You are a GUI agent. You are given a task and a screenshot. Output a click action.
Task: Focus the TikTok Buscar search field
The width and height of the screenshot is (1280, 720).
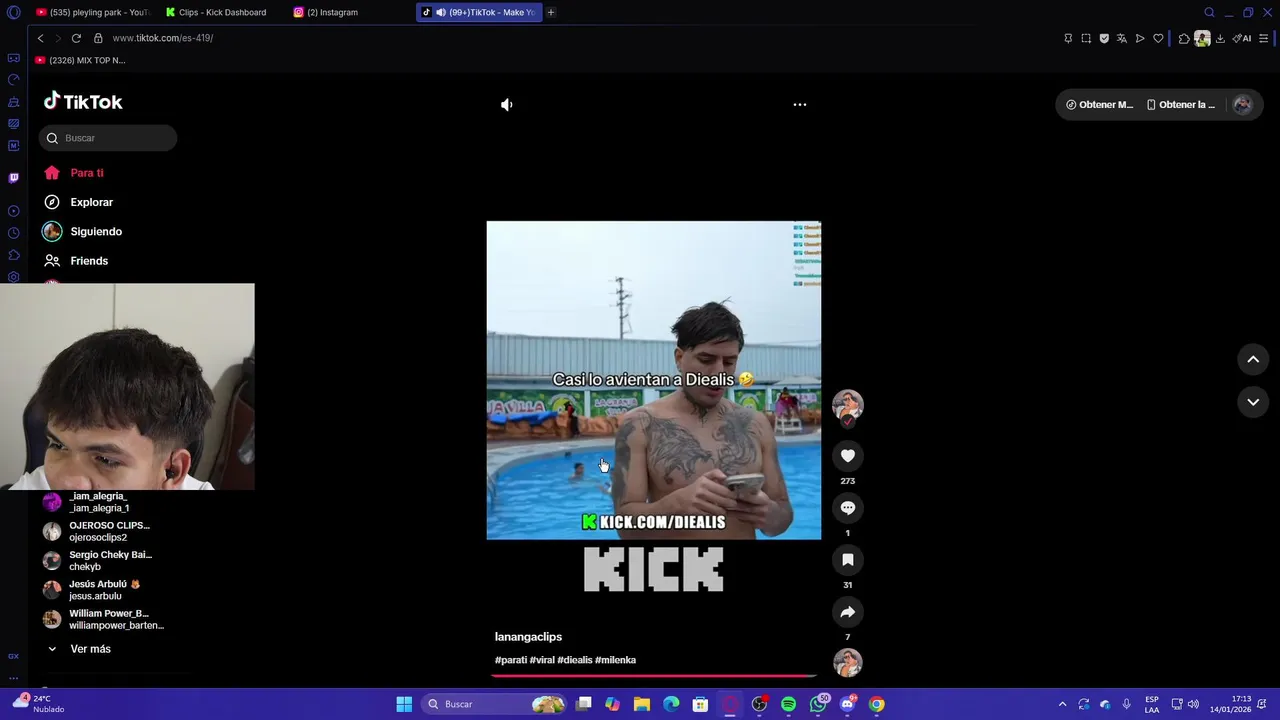point(108,138)
